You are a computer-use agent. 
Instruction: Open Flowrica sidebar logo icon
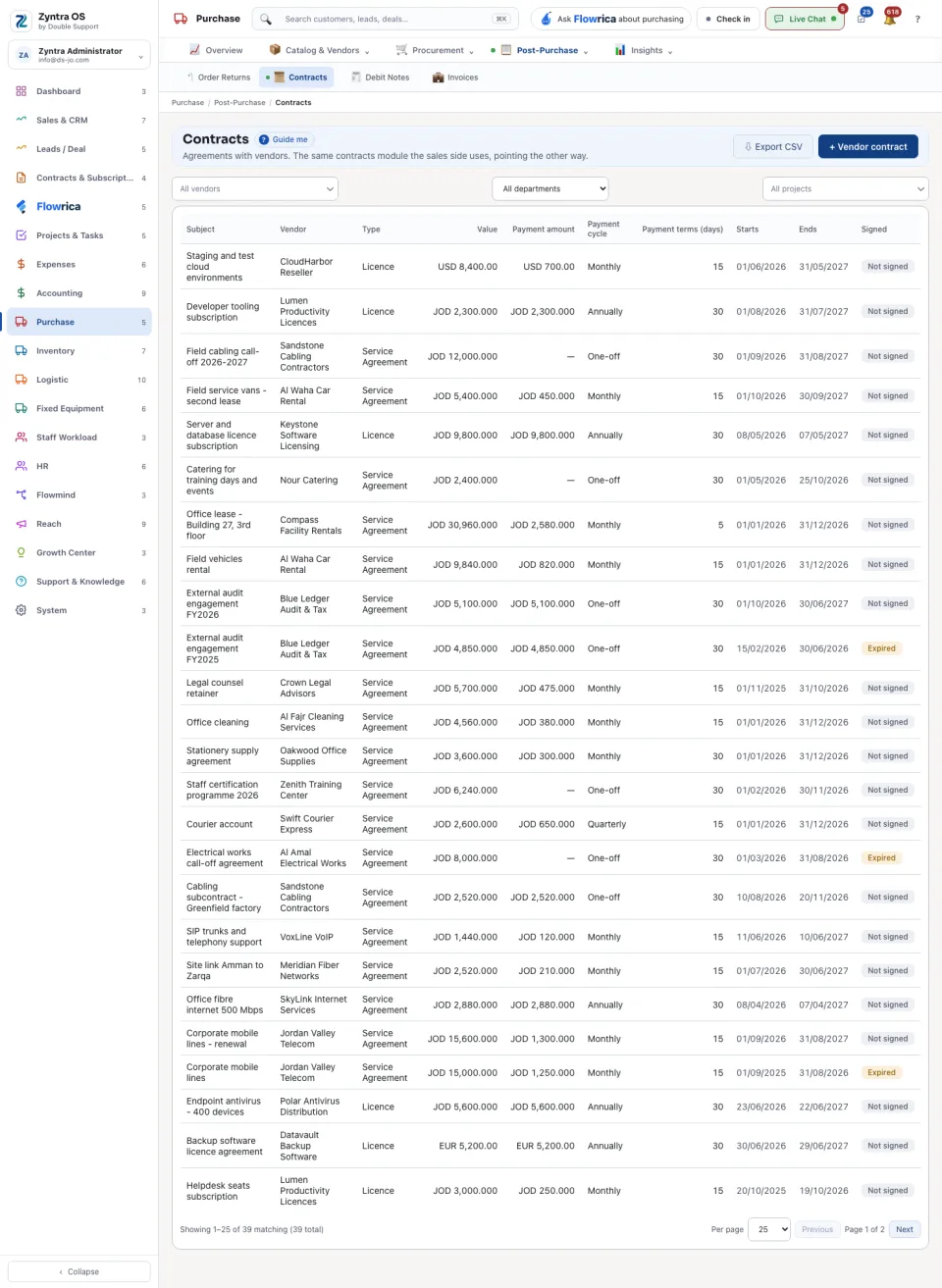(21, 206)
